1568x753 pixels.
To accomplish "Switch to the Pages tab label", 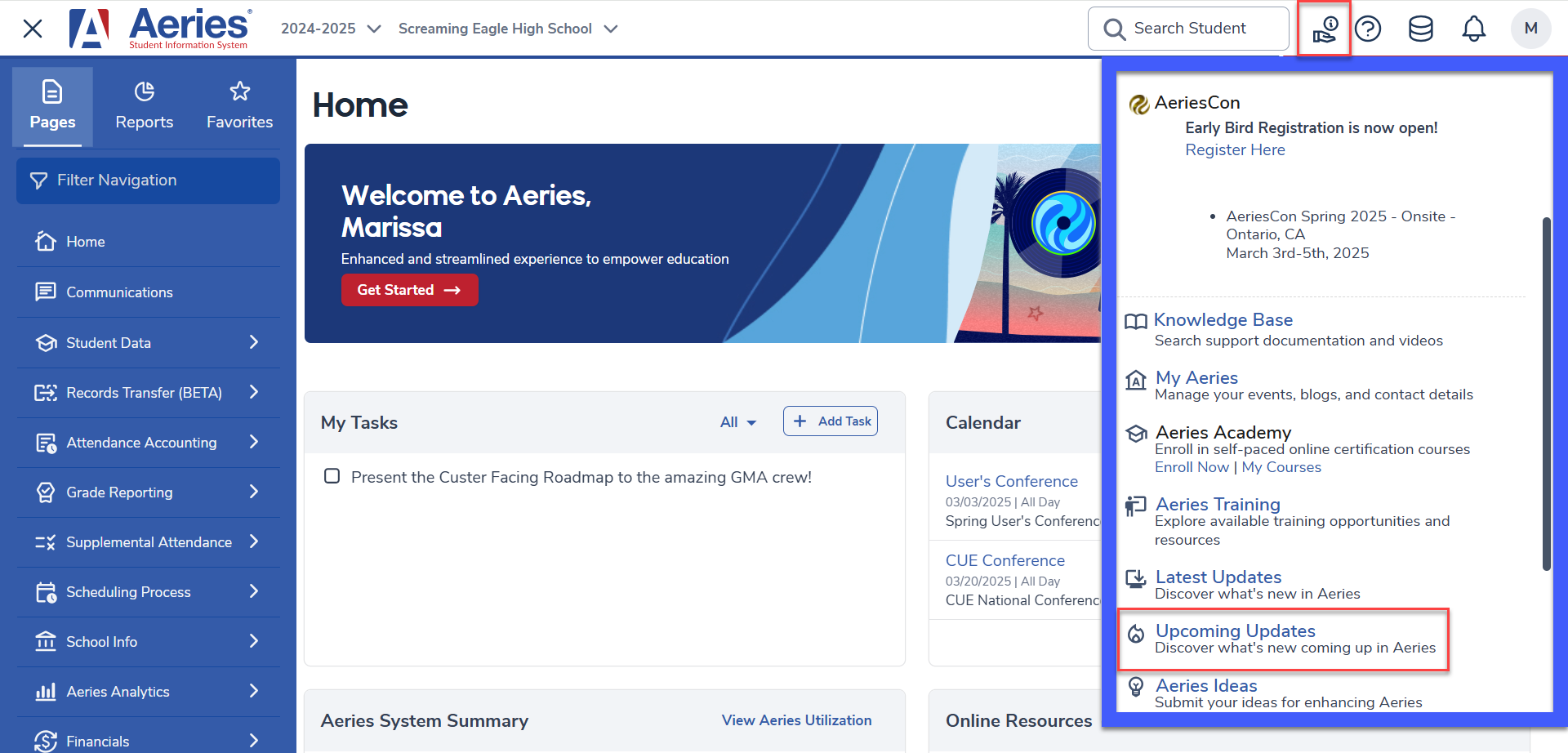I will (x=52, y=122).
